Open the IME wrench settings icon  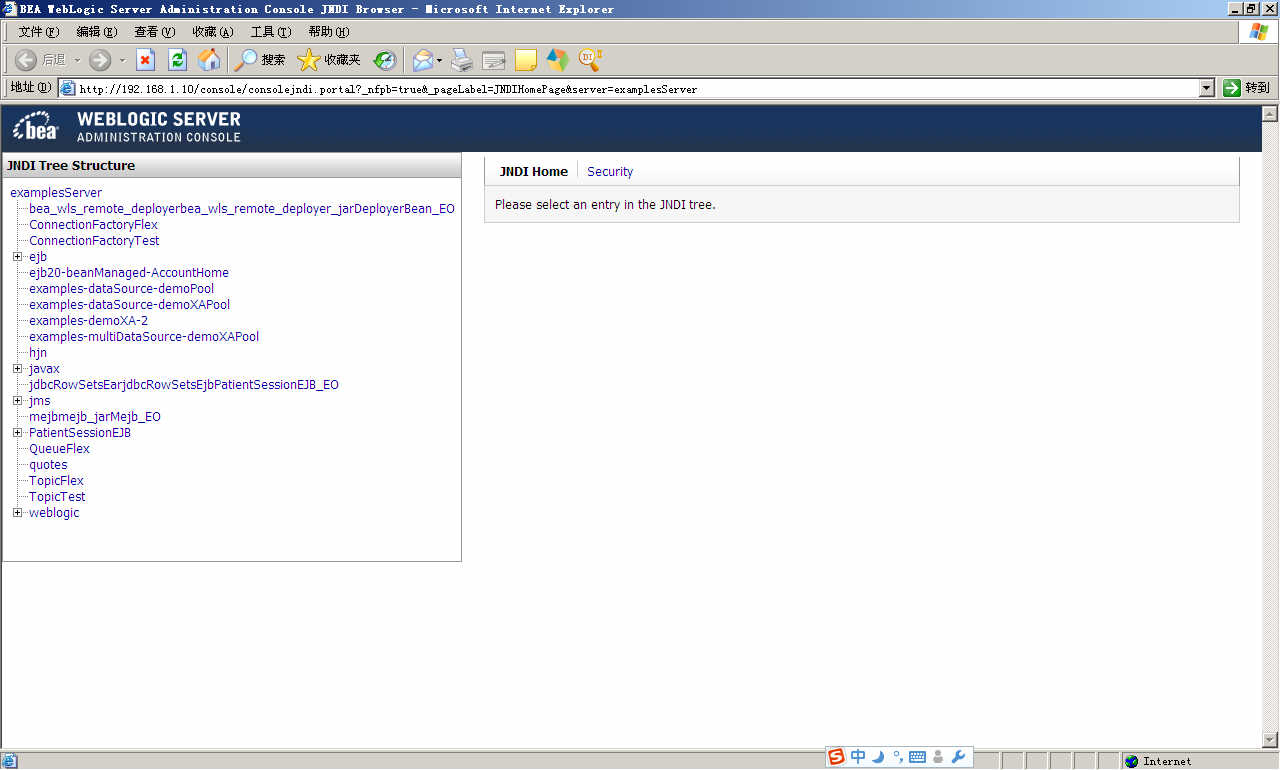pos(958,757)
